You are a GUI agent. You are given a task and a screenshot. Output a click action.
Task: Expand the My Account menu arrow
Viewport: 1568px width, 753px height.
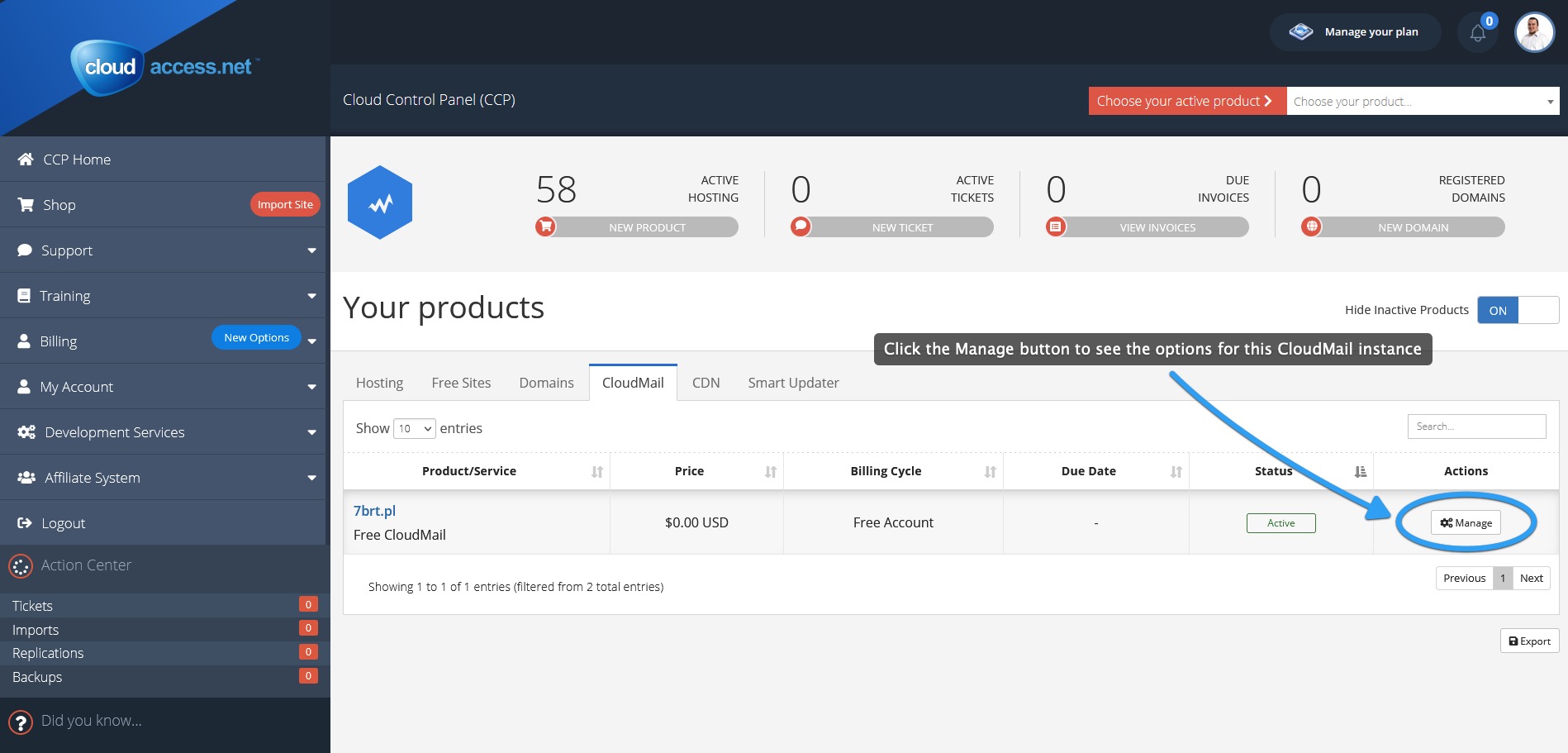[x=311, y=387]
